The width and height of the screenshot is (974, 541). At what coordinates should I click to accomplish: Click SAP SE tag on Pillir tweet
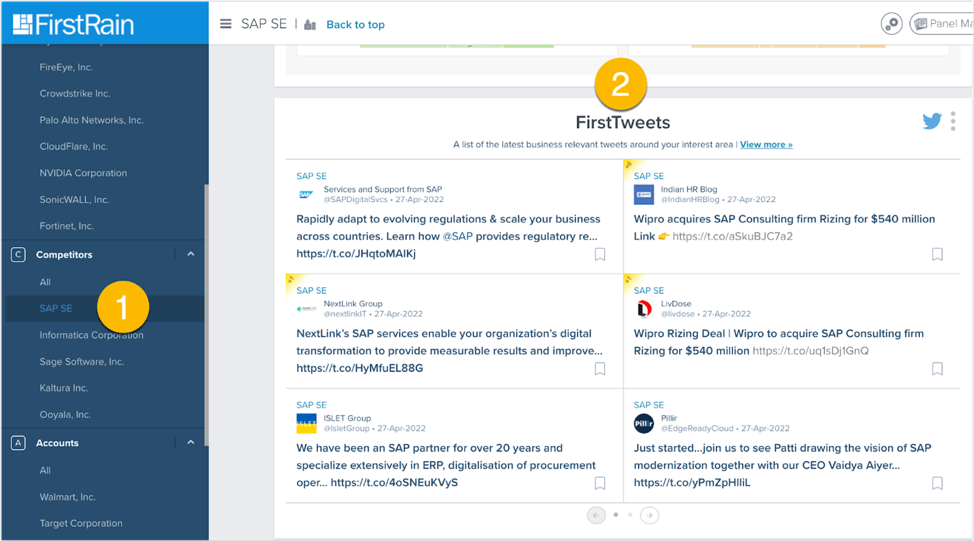point(649,404)
